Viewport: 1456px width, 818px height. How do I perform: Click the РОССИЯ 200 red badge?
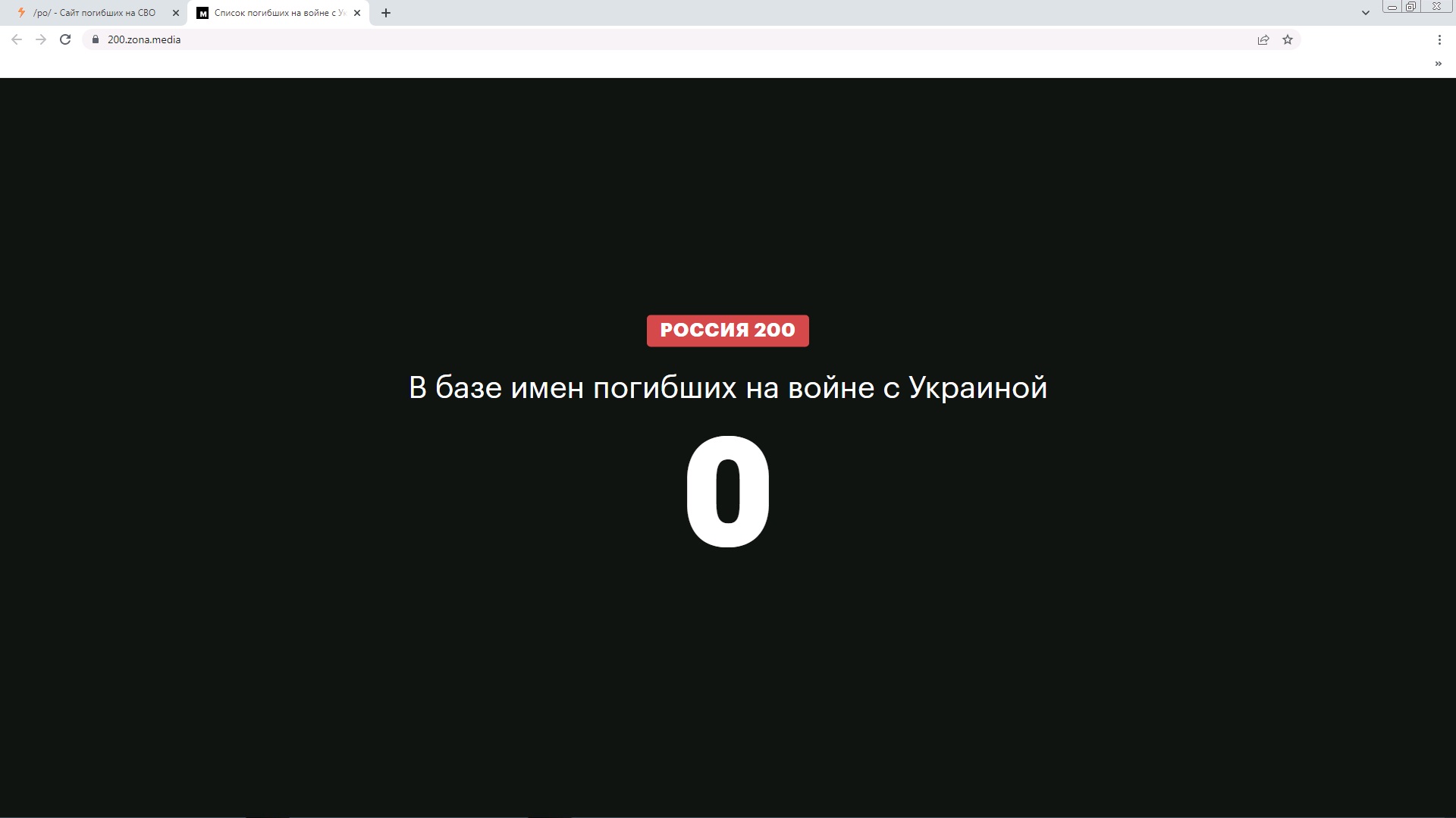pyautogui.click(x=728, y=331)
